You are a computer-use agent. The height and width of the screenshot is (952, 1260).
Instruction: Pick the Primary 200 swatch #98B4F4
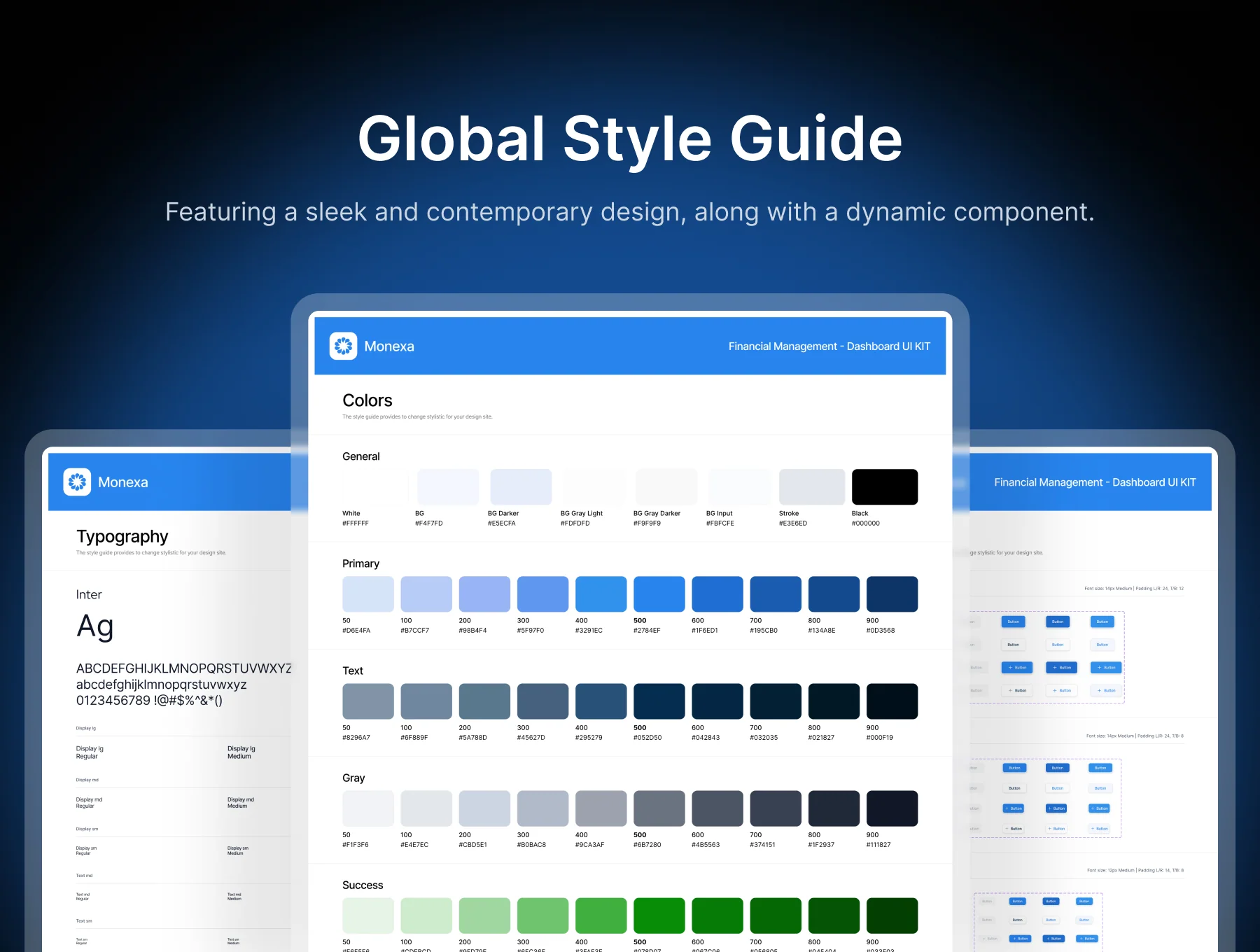click(484, 594)
